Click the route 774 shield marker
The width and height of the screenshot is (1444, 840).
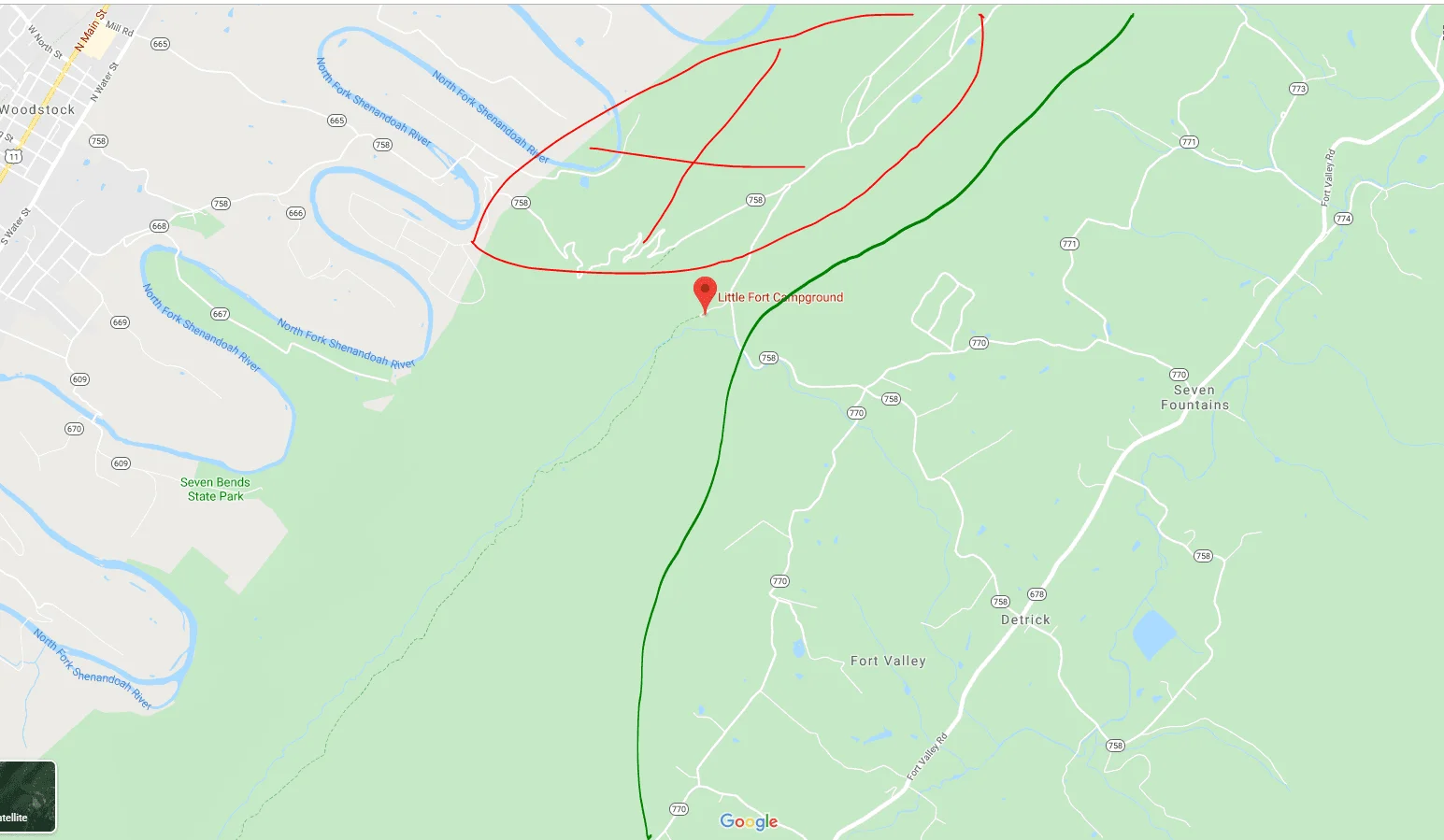click(1343, 219)
